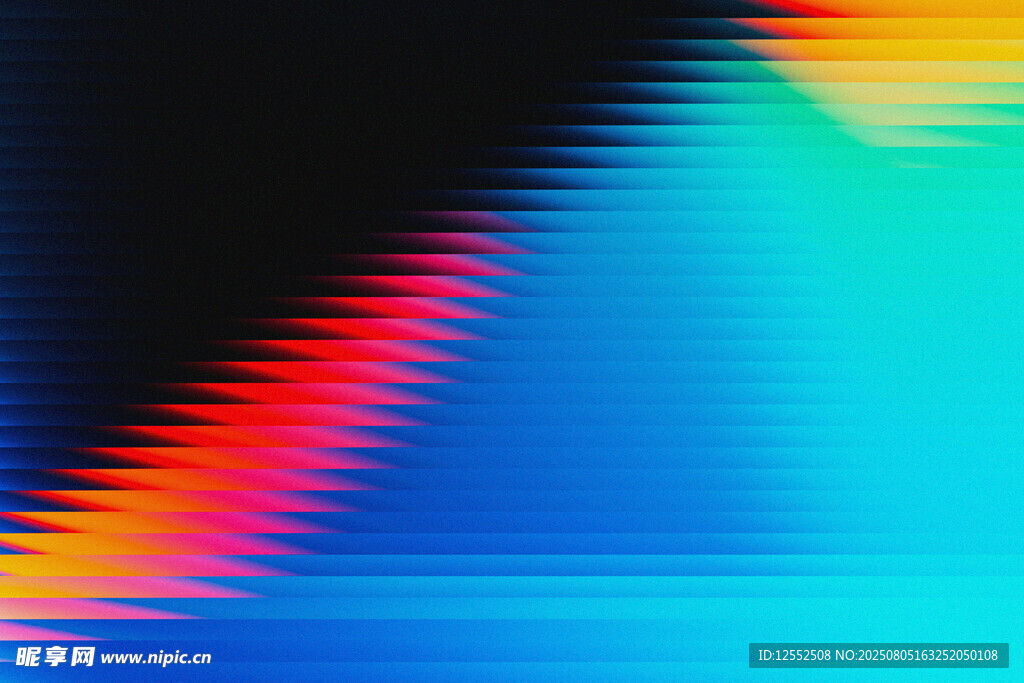Click the 昵享网 logo watermark
The width and height of the screenshot is (1024, 683).
coord(55,657)
